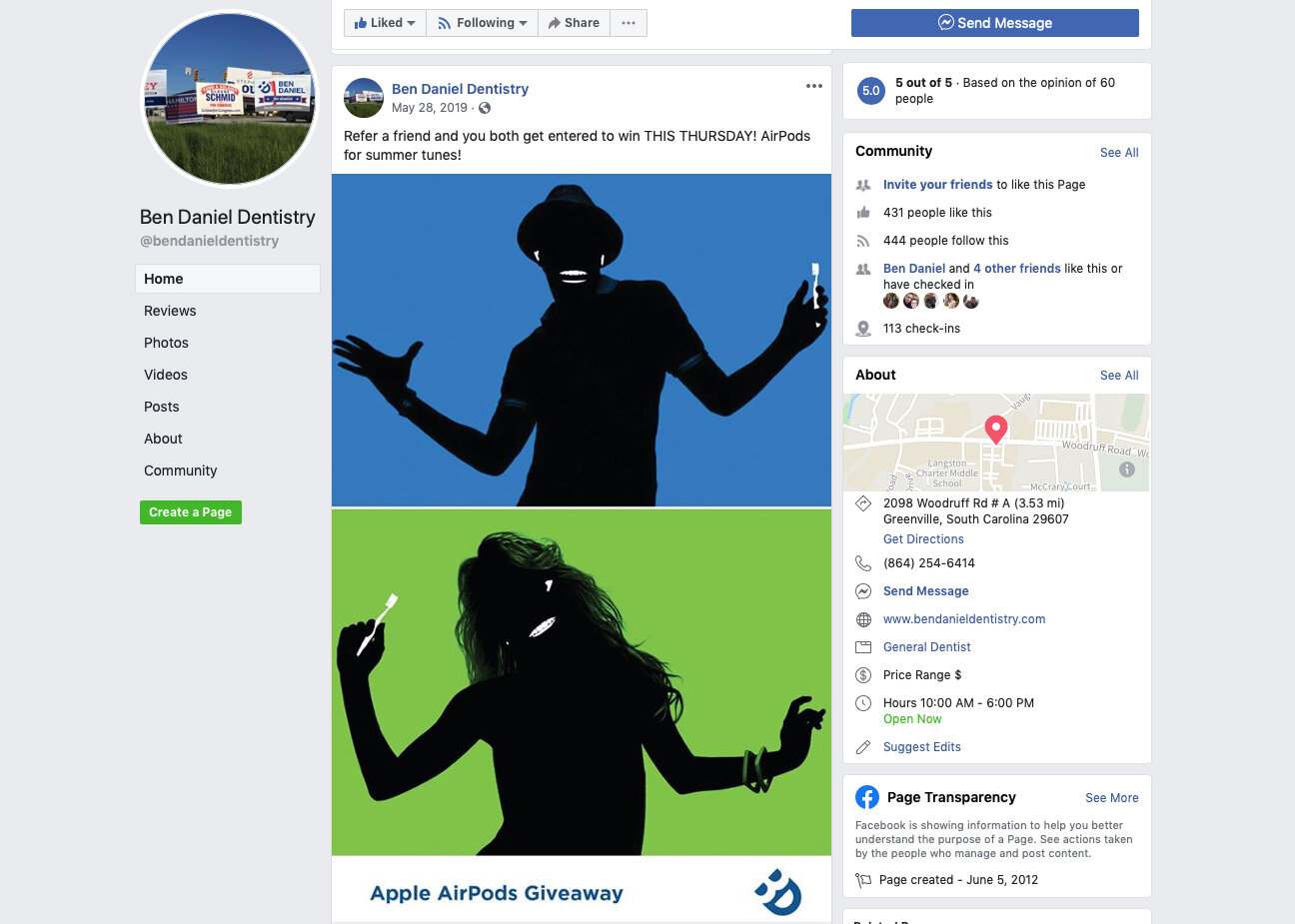Open the Videos section
This screenshot has height=924, width=1295.
[x=166, y=375]
